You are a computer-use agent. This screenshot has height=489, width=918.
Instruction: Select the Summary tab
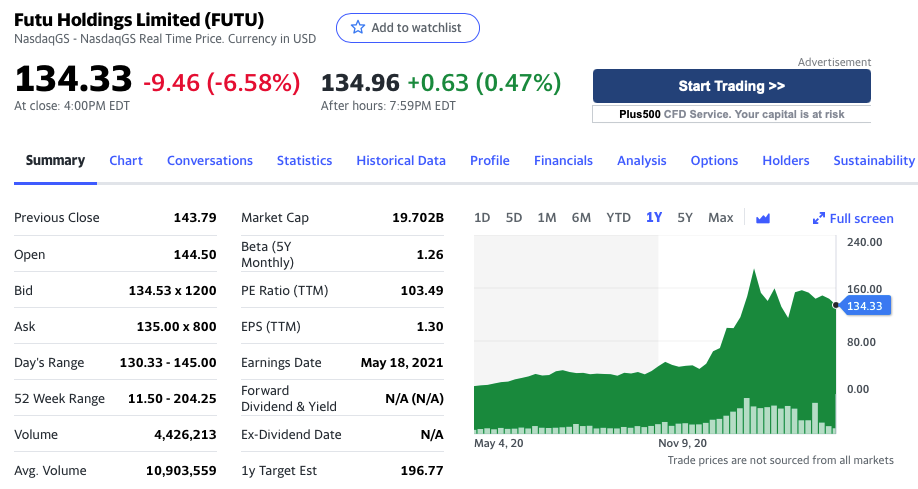pyautogui.click(x=55, y=160)
